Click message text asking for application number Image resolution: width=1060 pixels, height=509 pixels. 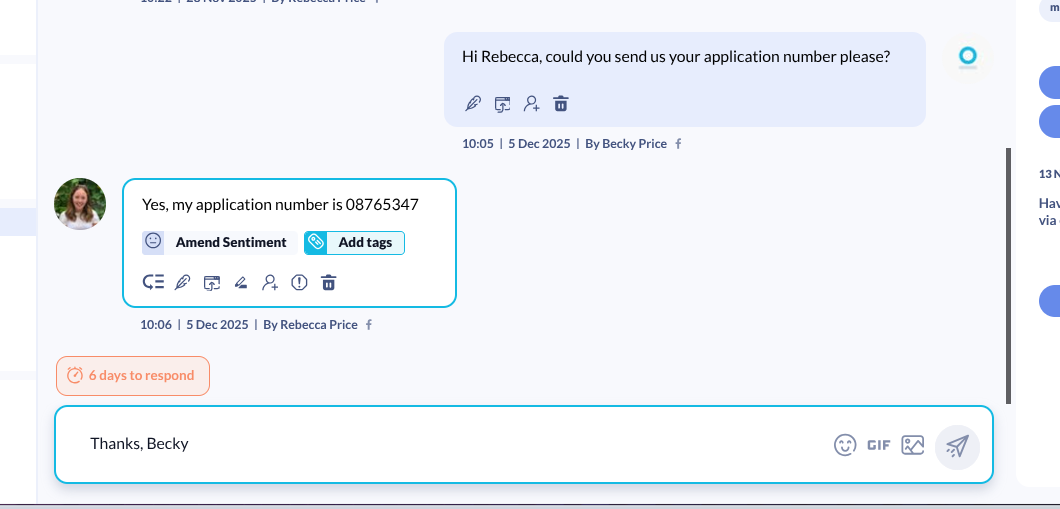tap(676, 57)
